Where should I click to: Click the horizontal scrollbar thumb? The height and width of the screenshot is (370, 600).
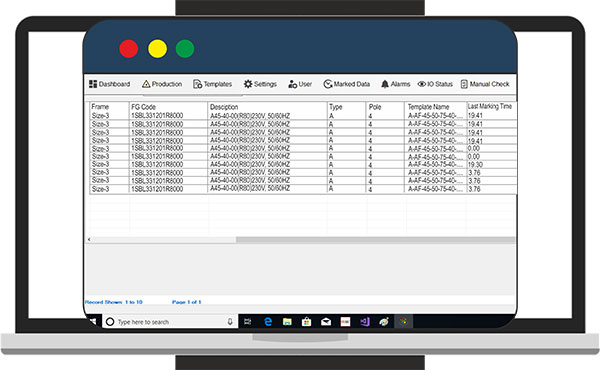[375, 240]
